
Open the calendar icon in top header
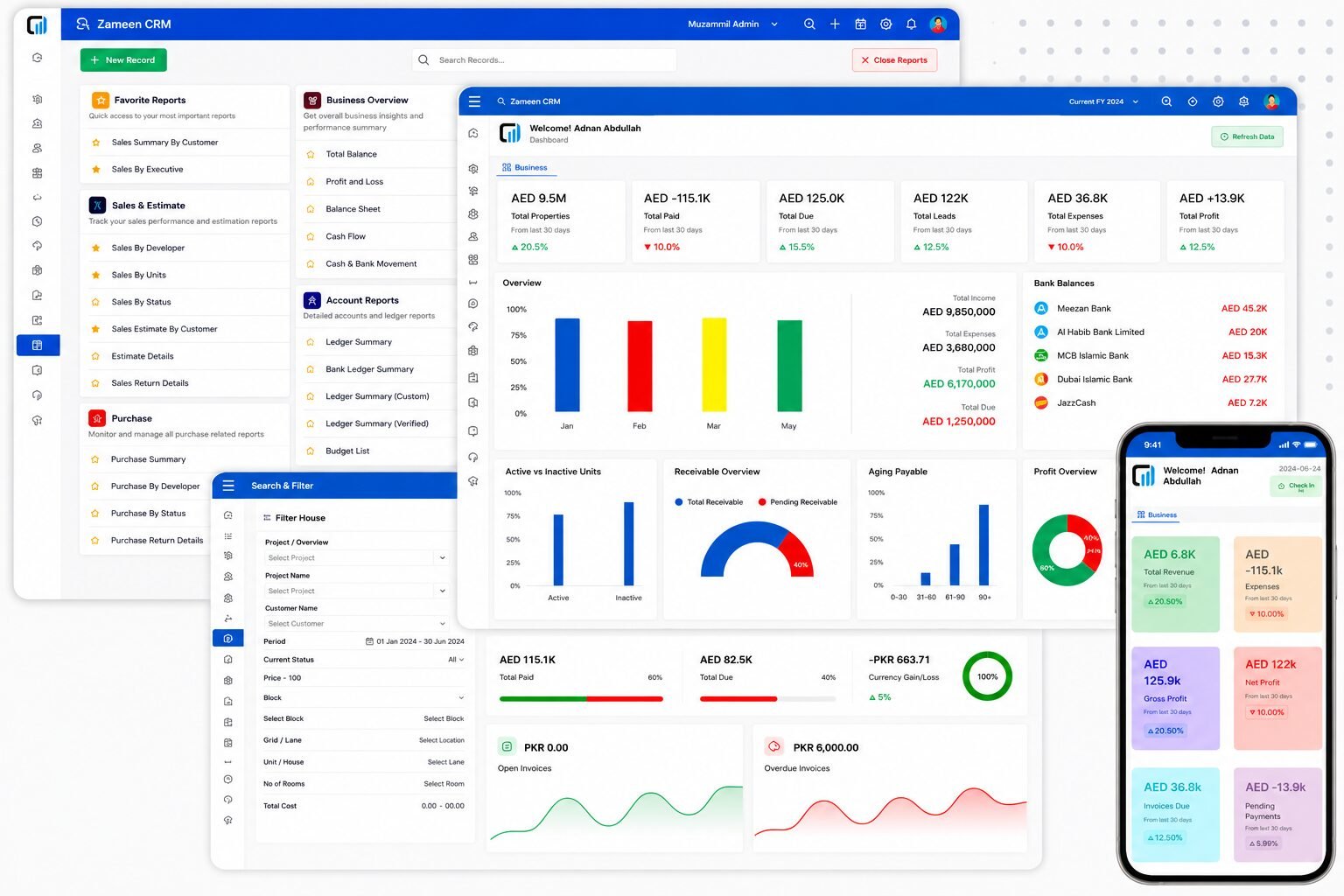860,24
